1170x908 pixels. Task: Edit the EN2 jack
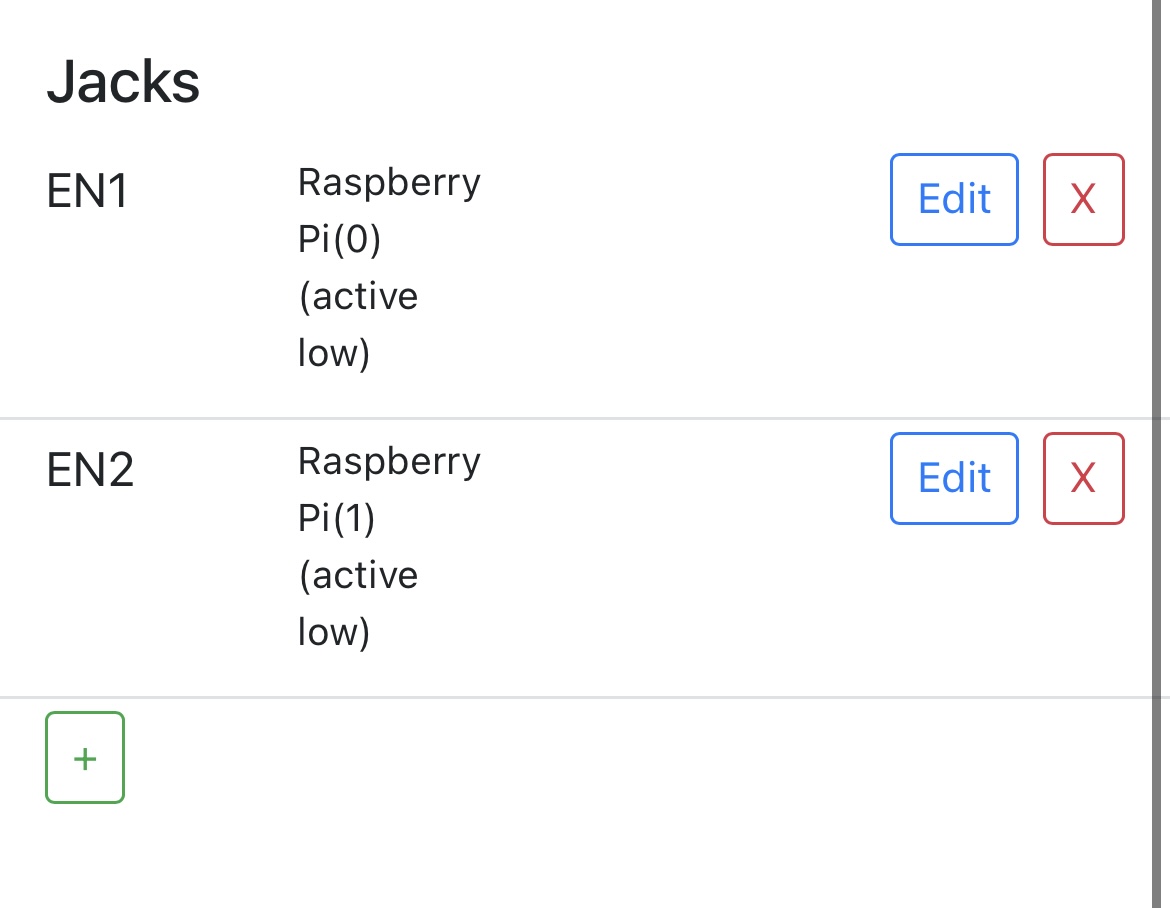click(954, 478)
